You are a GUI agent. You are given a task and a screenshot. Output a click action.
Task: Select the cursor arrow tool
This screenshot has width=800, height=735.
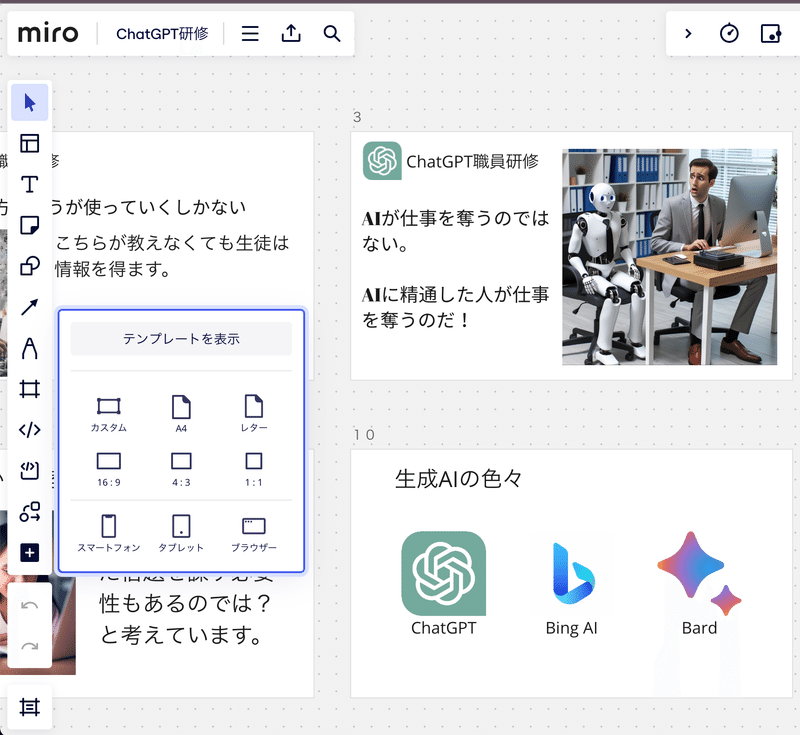30,103
